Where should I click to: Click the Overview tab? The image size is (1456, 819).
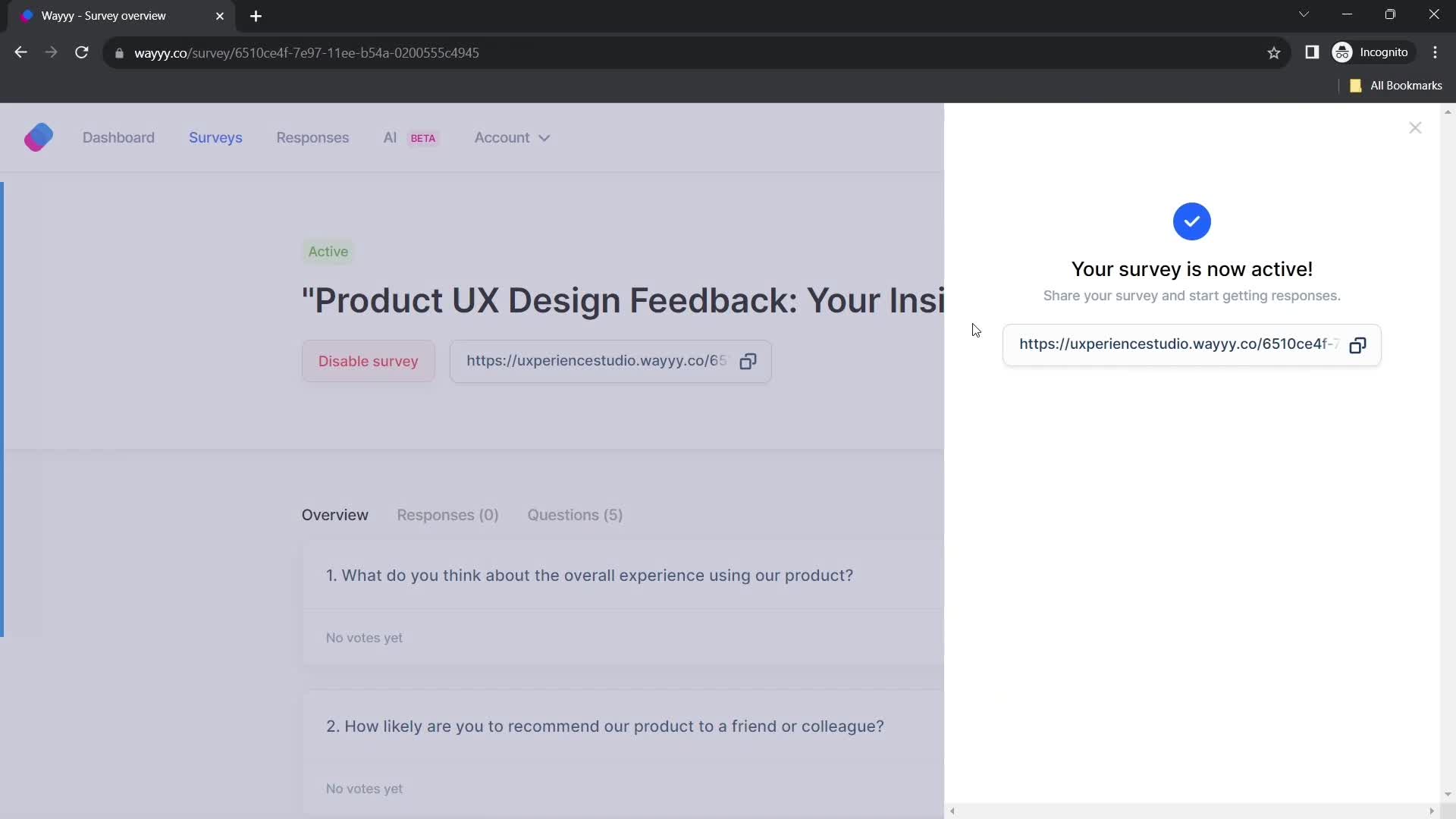[335, 514]
